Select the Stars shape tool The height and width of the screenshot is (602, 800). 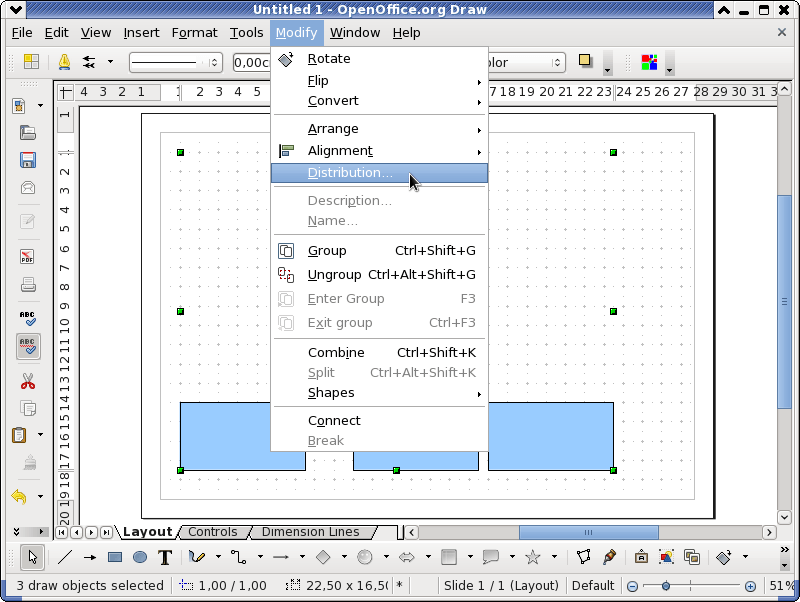[x=533, y=557]
